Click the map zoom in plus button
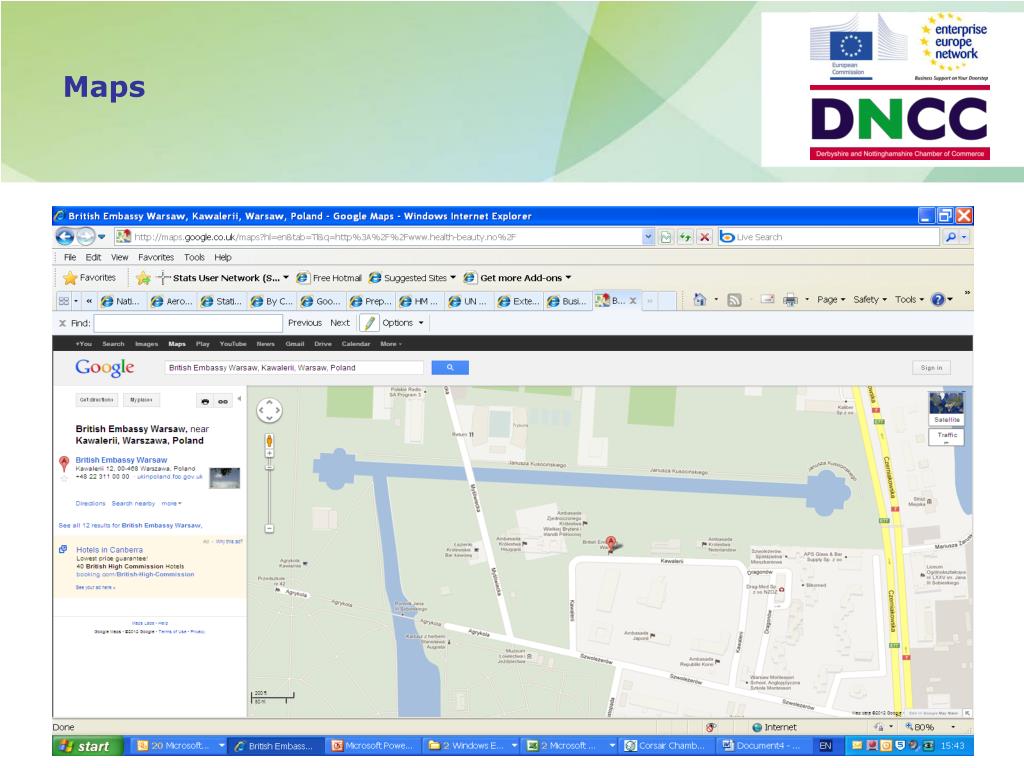Viewport: 1024px width, 768px height. tap(269, 453)
